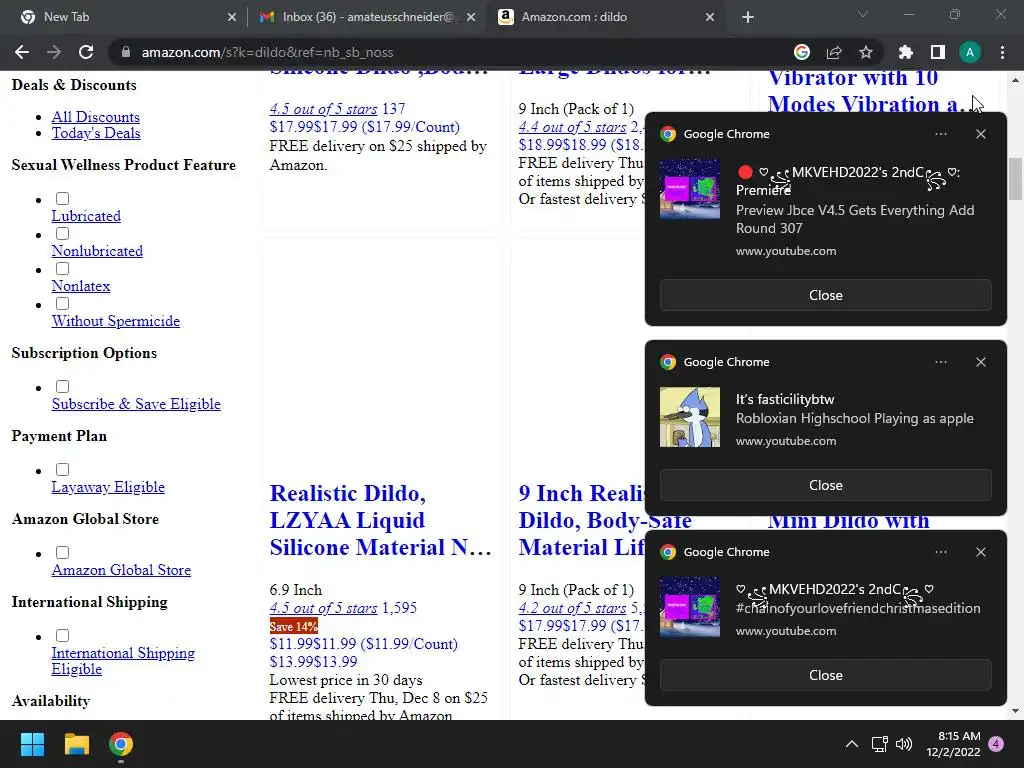This screenshot has width=1024, height=768.
Task: Click the Lubricated filter link
Action: (x=86, y=216)
